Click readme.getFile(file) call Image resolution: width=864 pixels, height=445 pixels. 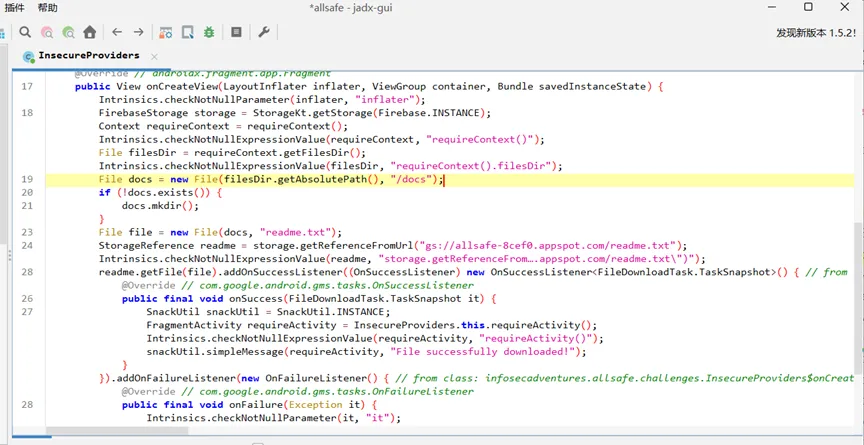[x=159, y=272]
